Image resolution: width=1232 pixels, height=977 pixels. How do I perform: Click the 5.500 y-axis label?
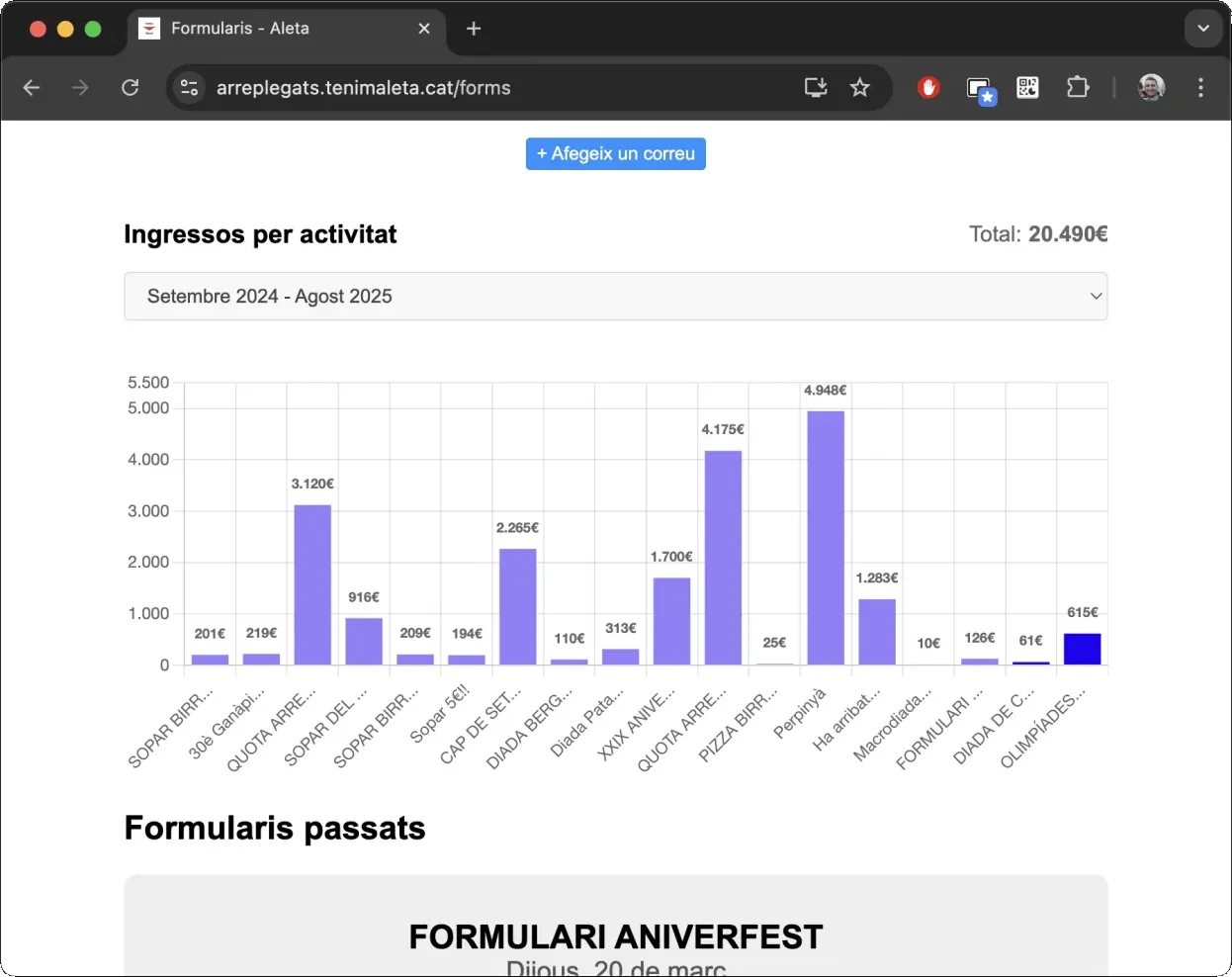[x=148, y=383]
